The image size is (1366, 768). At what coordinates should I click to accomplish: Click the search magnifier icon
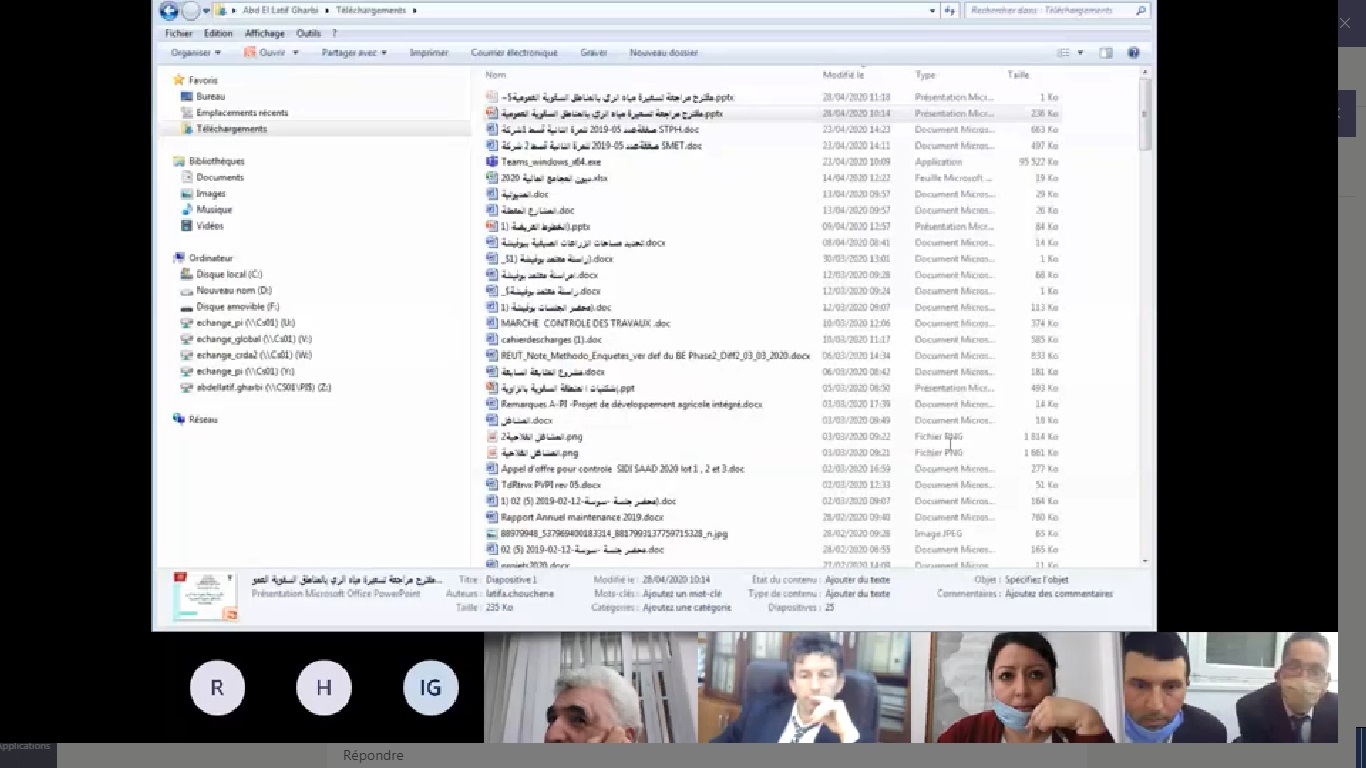1141,10
